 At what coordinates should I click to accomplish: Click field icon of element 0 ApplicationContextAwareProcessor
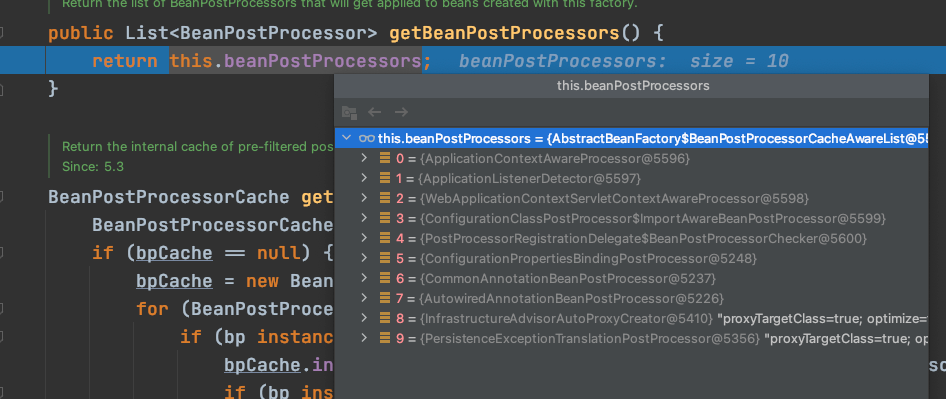385,158
